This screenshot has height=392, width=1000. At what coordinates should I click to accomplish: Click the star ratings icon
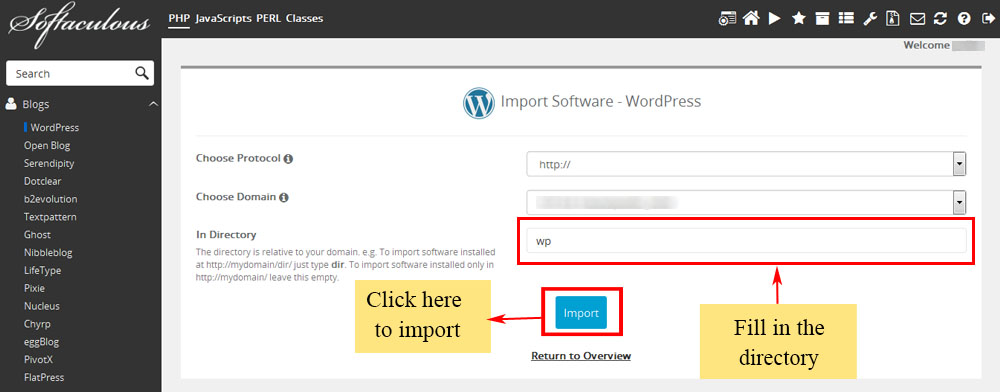click(798, 18)
